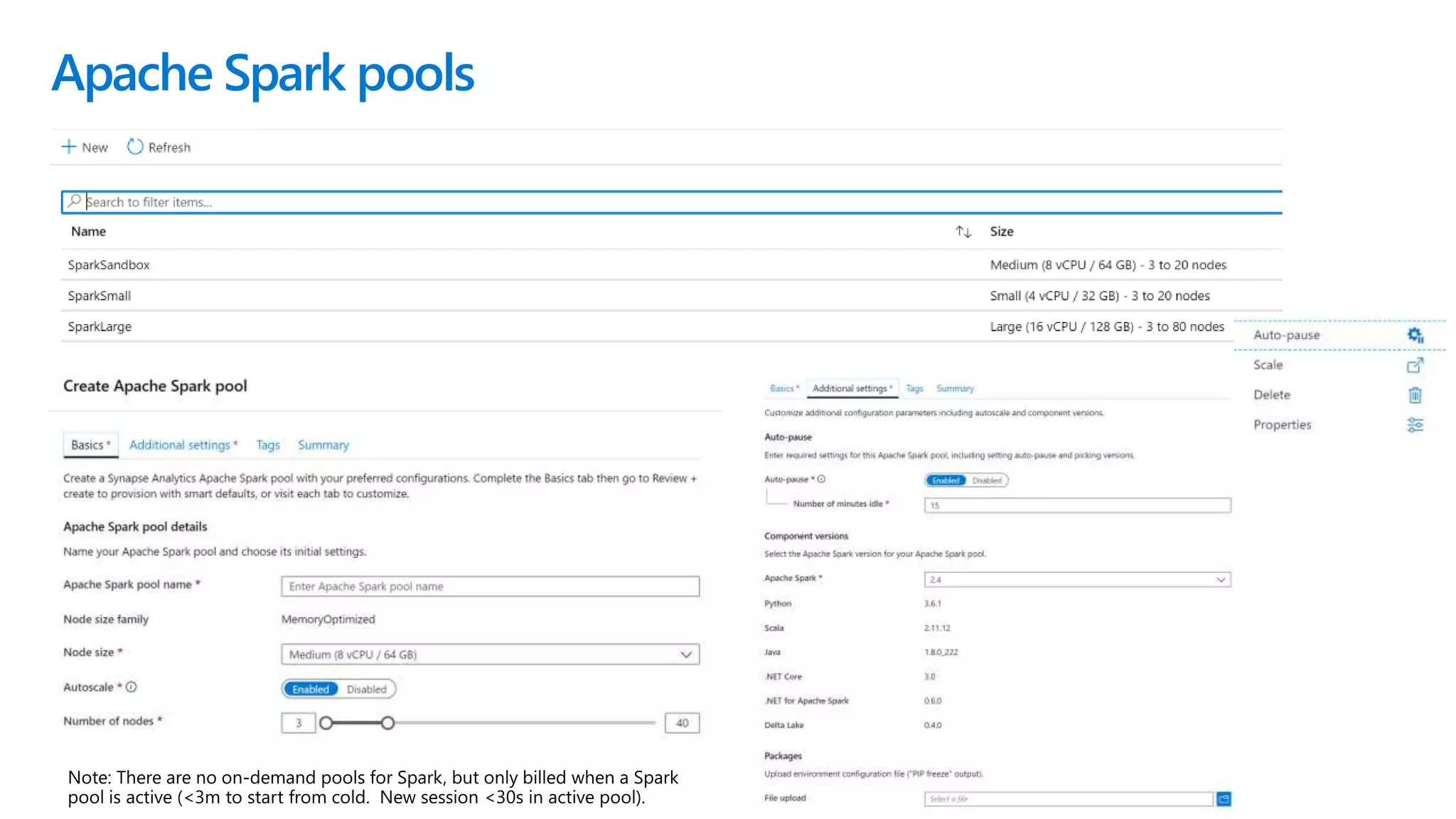Select the SparkSmall pool row
1456x819 pixels.
pyautogui.click(x=672, y=296)
